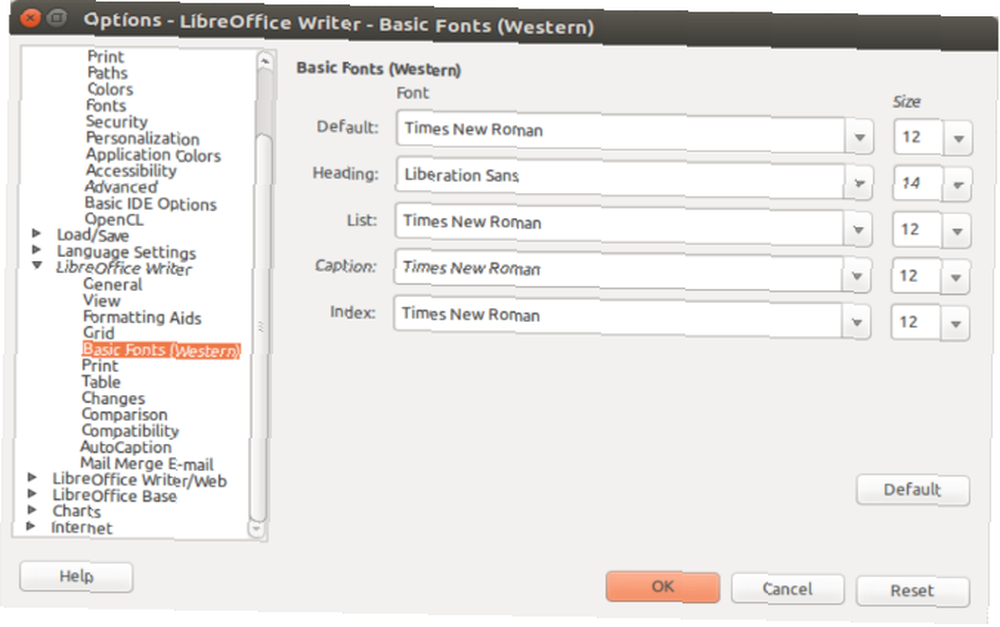Select Security in the options tree
Screen dimensions: 1000x627
[117, 122]
